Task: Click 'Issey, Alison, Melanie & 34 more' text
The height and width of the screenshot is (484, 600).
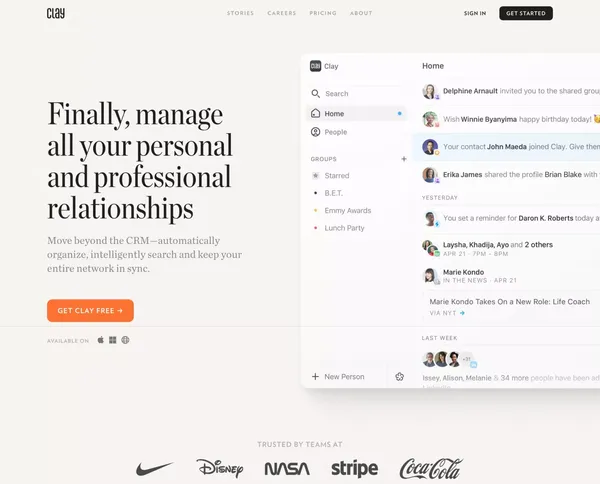Action: pos(475,378)
